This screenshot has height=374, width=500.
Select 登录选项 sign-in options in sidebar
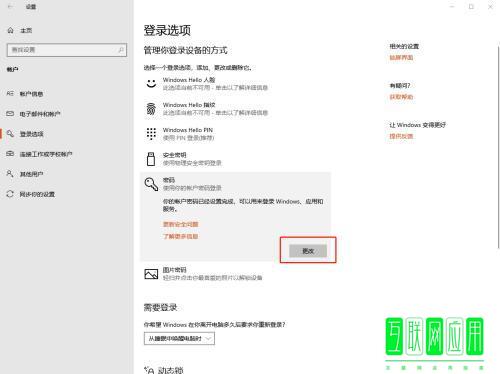[31, 134]
